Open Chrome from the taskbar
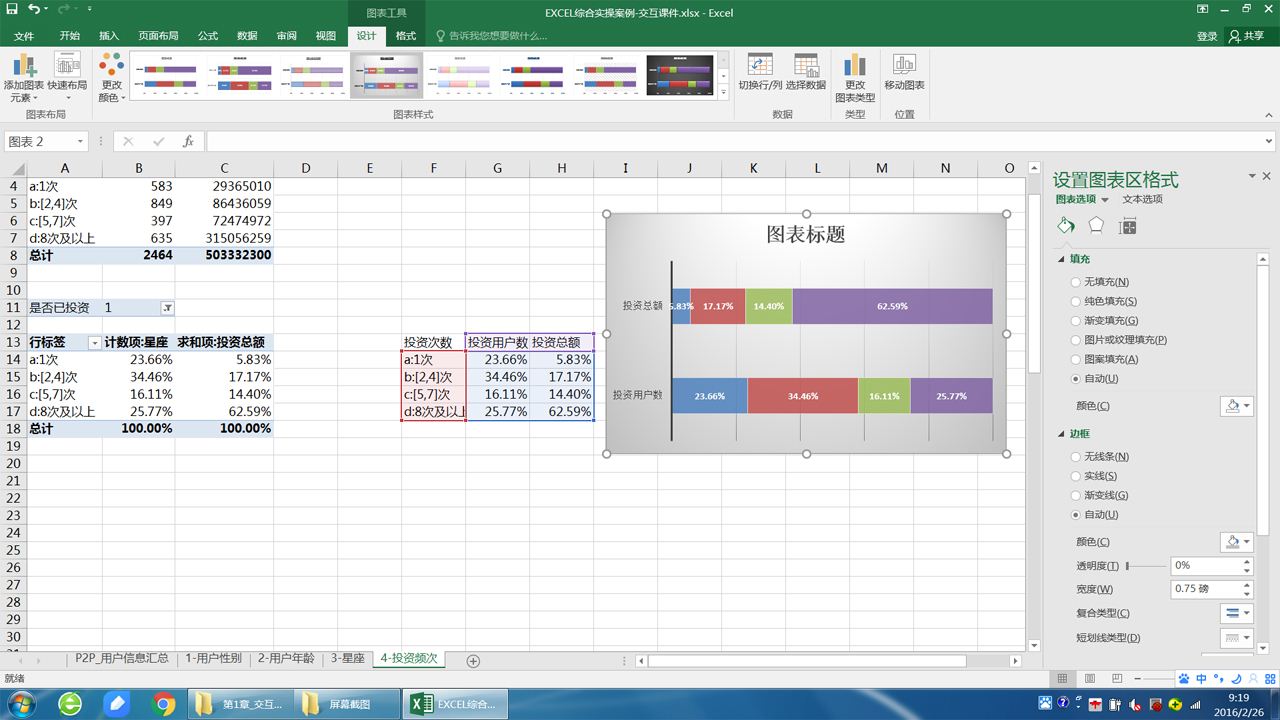 [x=164, y=704]
